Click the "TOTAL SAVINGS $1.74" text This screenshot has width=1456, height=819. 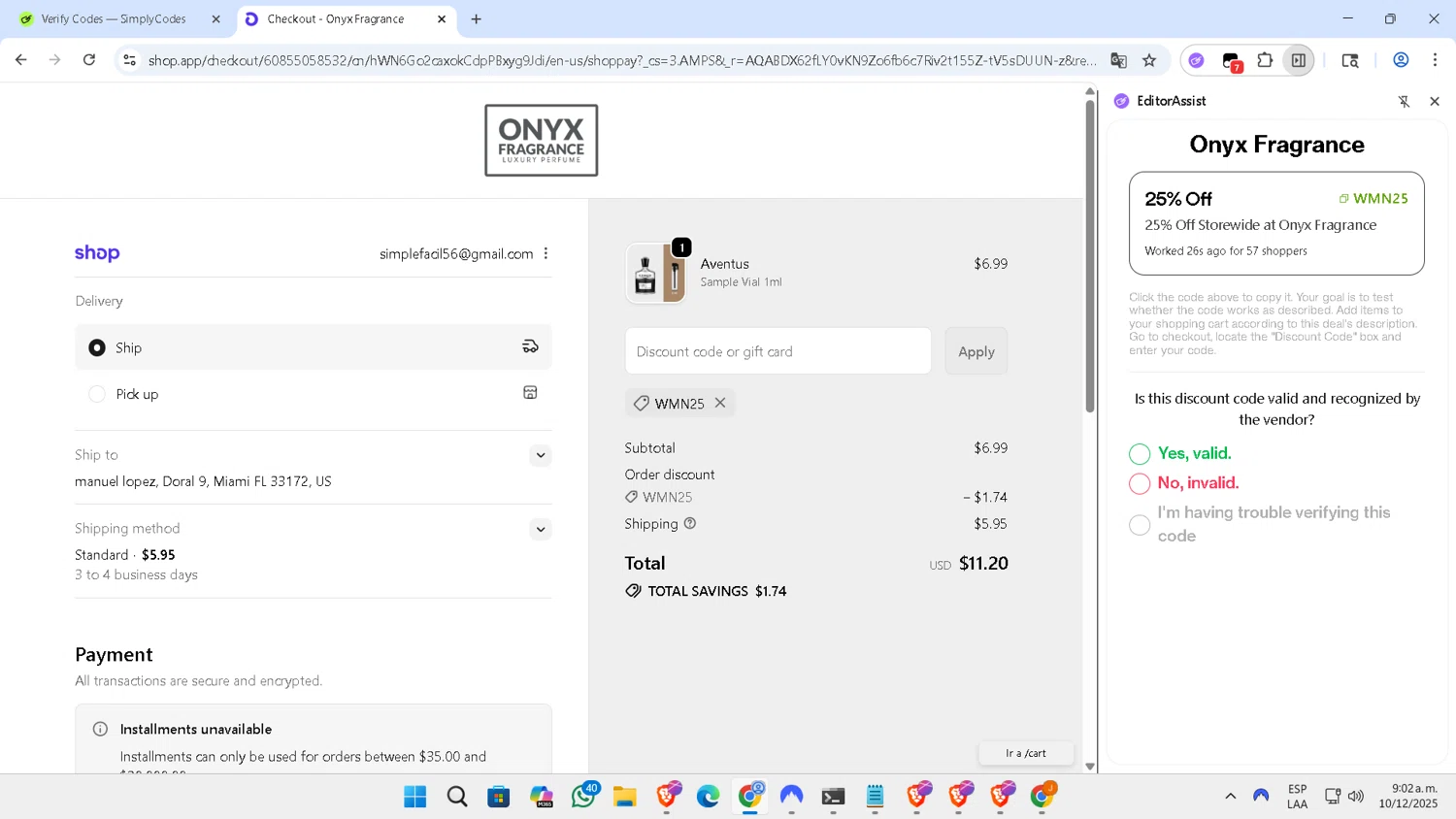click(x=716, y=591)
